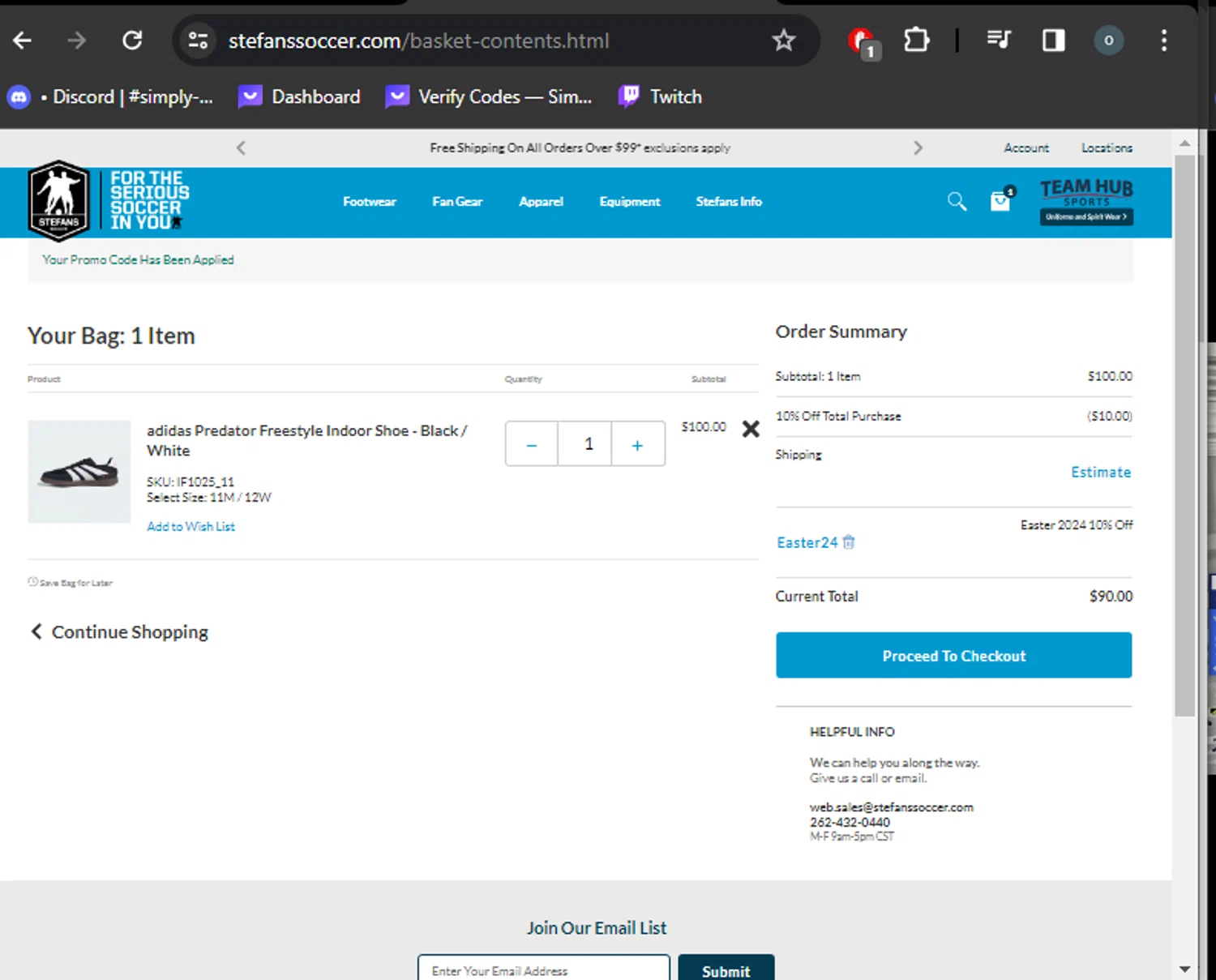Image resolution: width=1216 pixels, height=980 pixels.
Task: Click the browser forward arrow
Action: tap(76, 41)
